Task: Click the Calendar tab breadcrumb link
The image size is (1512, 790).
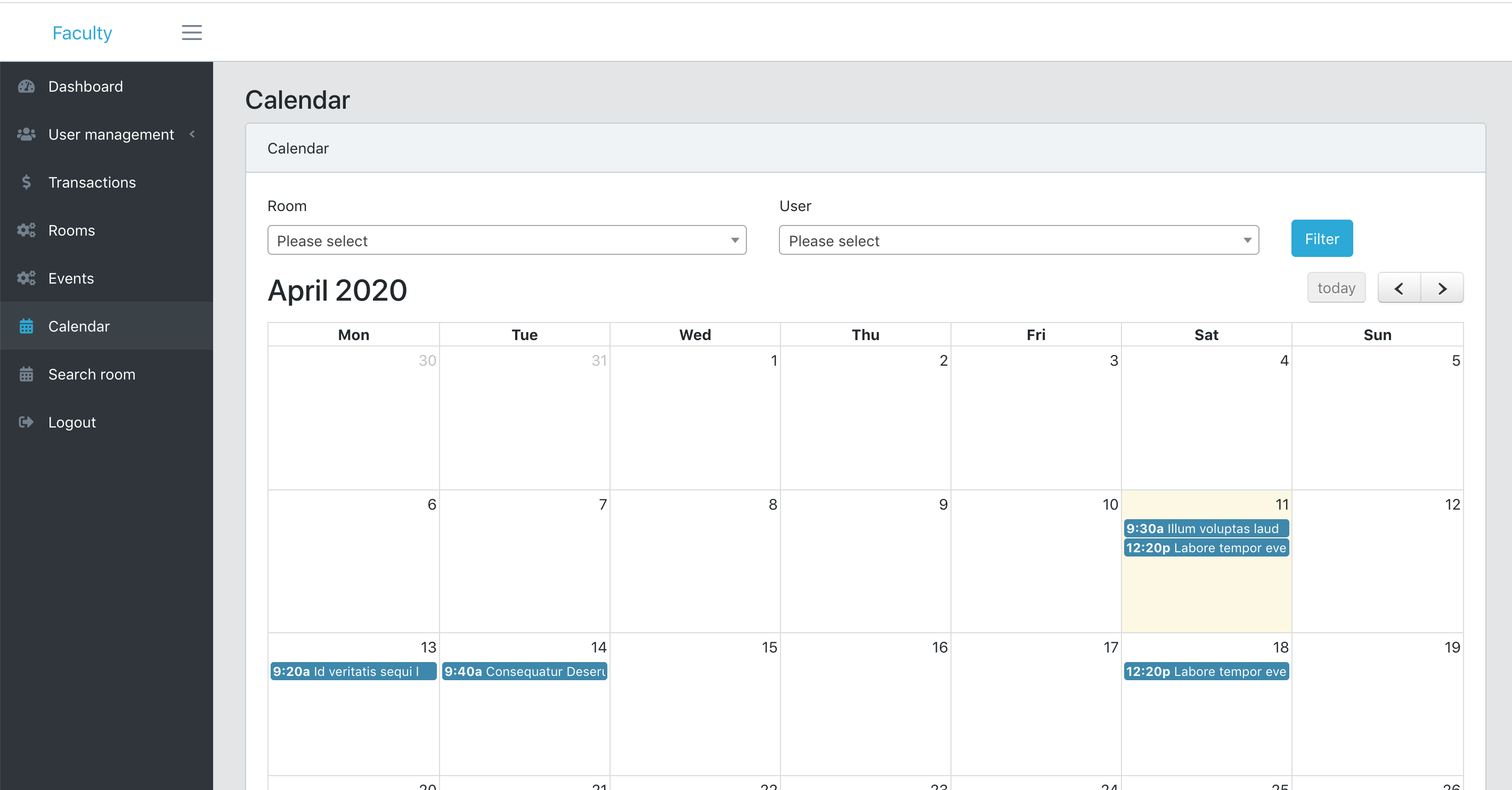Action: click(x=298, y=148)
